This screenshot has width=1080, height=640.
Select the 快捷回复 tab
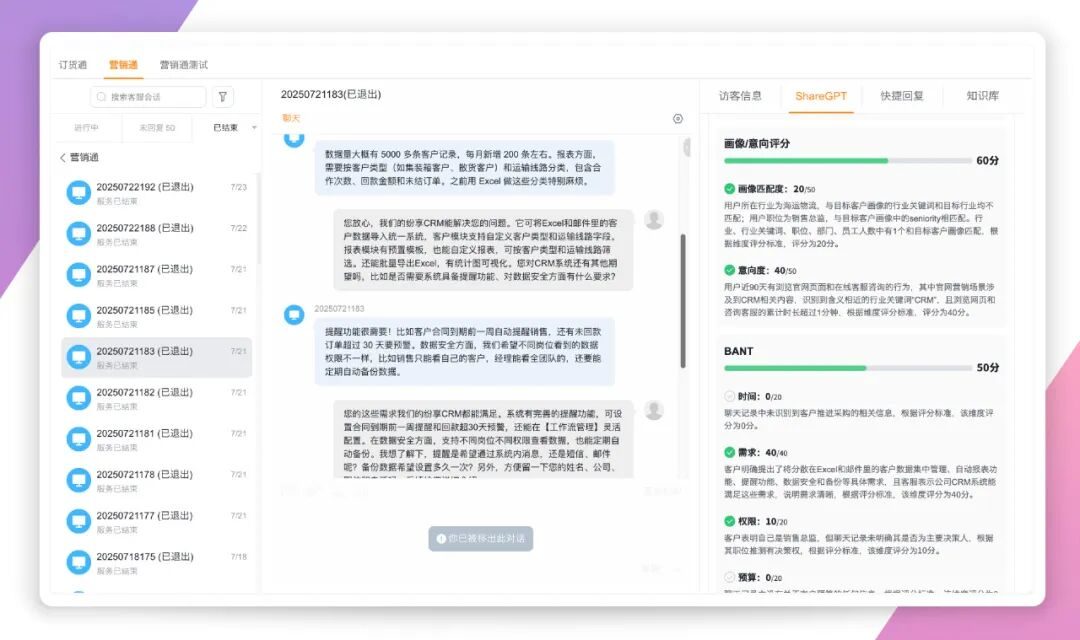(902, 96)
